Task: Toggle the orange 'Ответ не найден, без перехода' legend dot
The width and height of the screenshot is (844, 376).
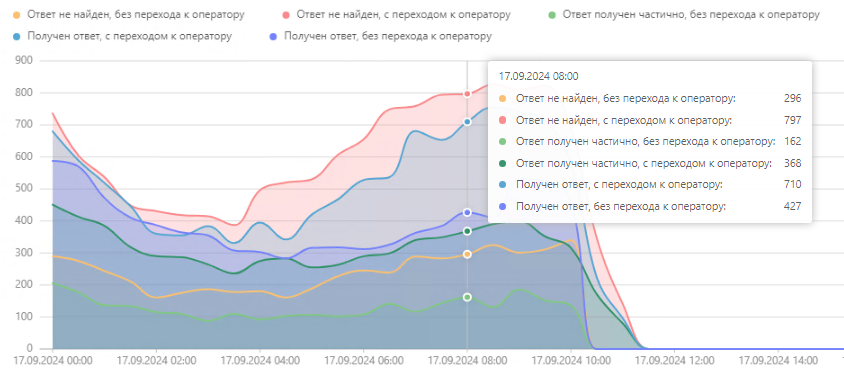Action: coord(16,15)
